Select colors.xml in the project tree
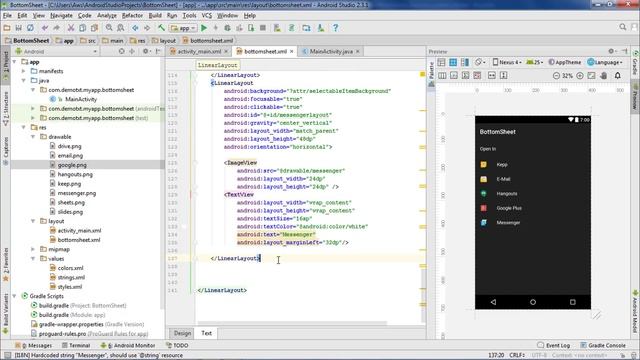Screen dimensions: 640x360 [70, 268]
